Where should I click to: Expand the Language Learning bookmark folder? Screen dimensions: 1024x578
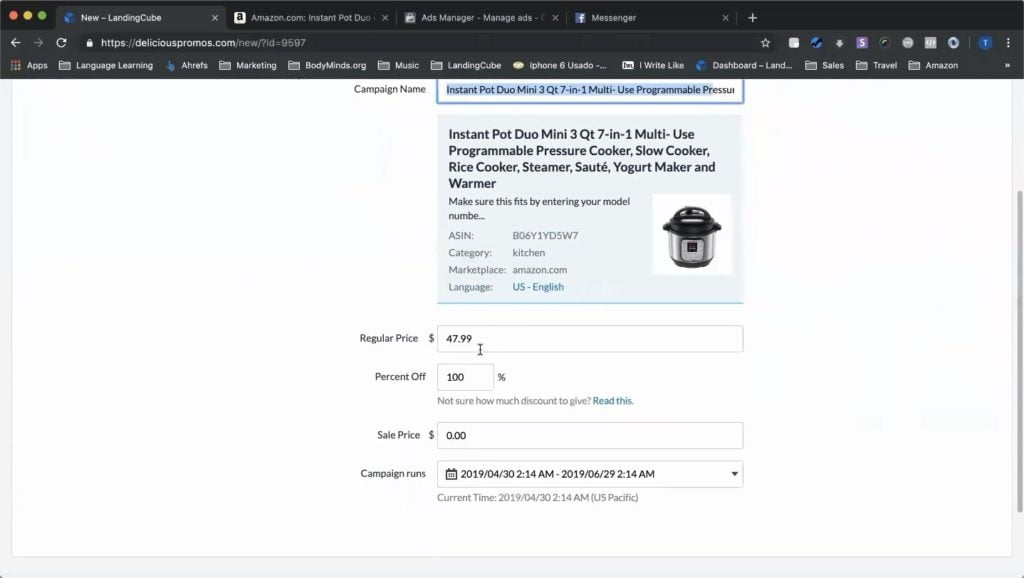pyautogui.click(x=106, y=65)
